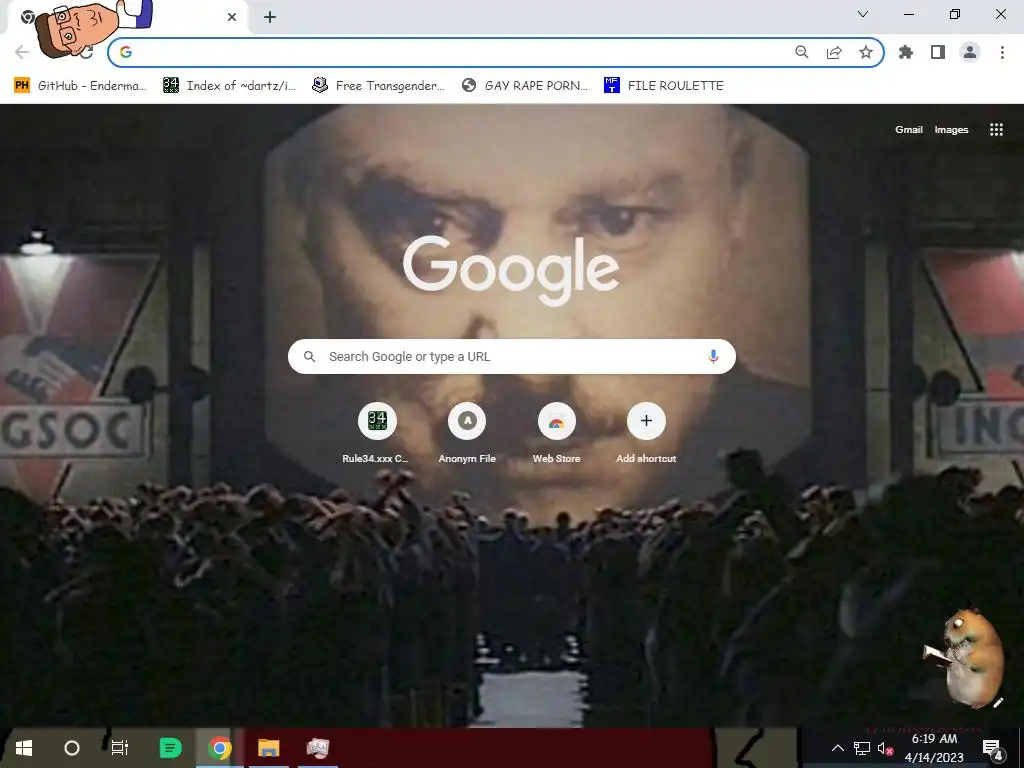Open Google Images link

pyautogui.click(x=951, y=130)
